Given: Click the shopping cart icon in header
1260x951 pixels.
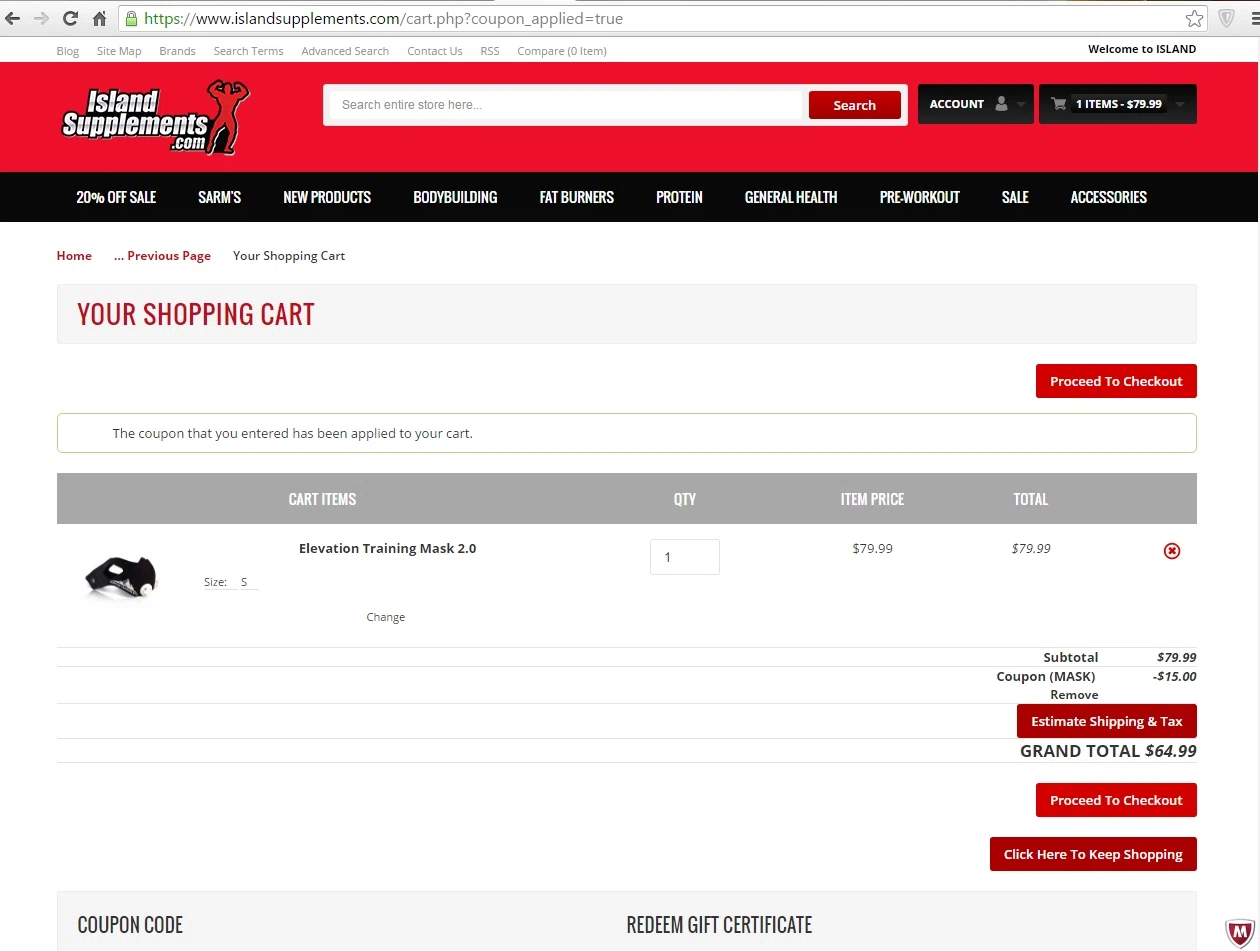Looking at the screenshot, I should [x=1059, y=104].
